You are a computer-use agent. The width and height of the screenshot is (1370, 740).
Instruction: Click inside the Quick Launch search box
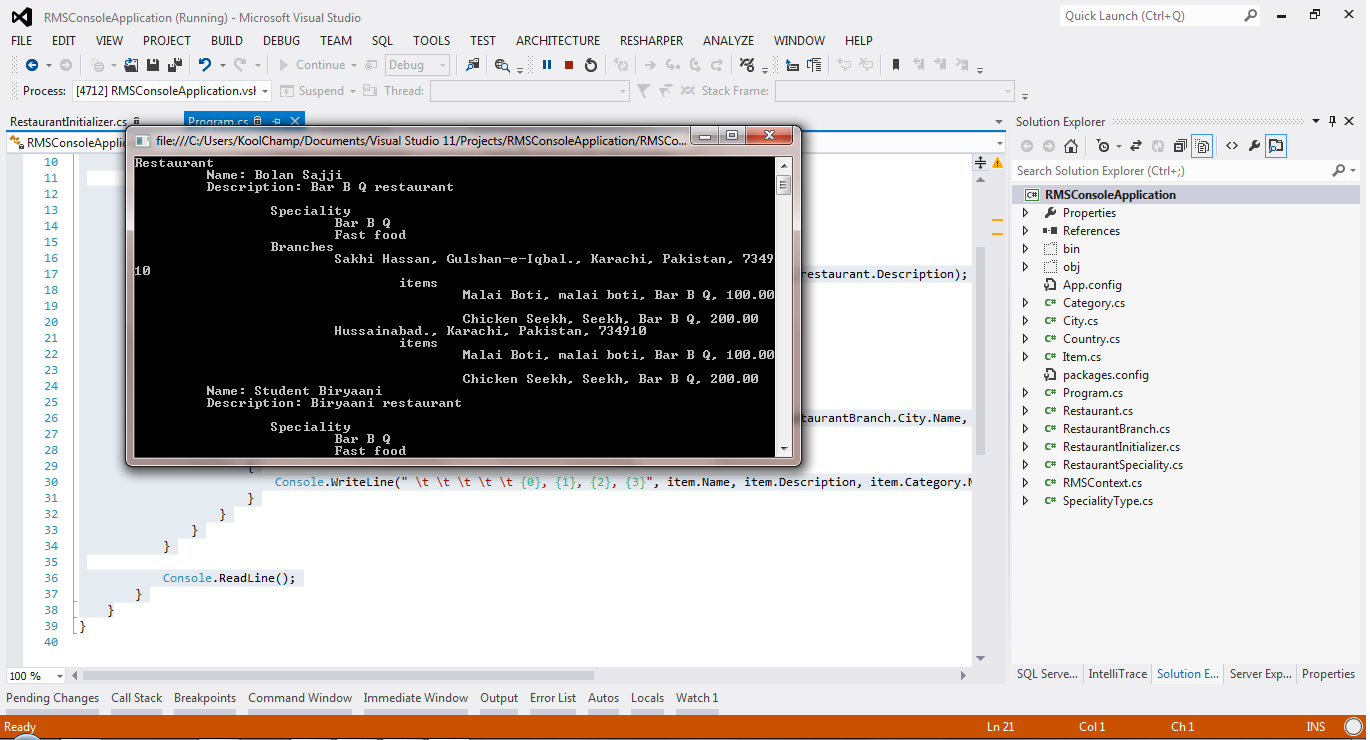click(1150, 16)
